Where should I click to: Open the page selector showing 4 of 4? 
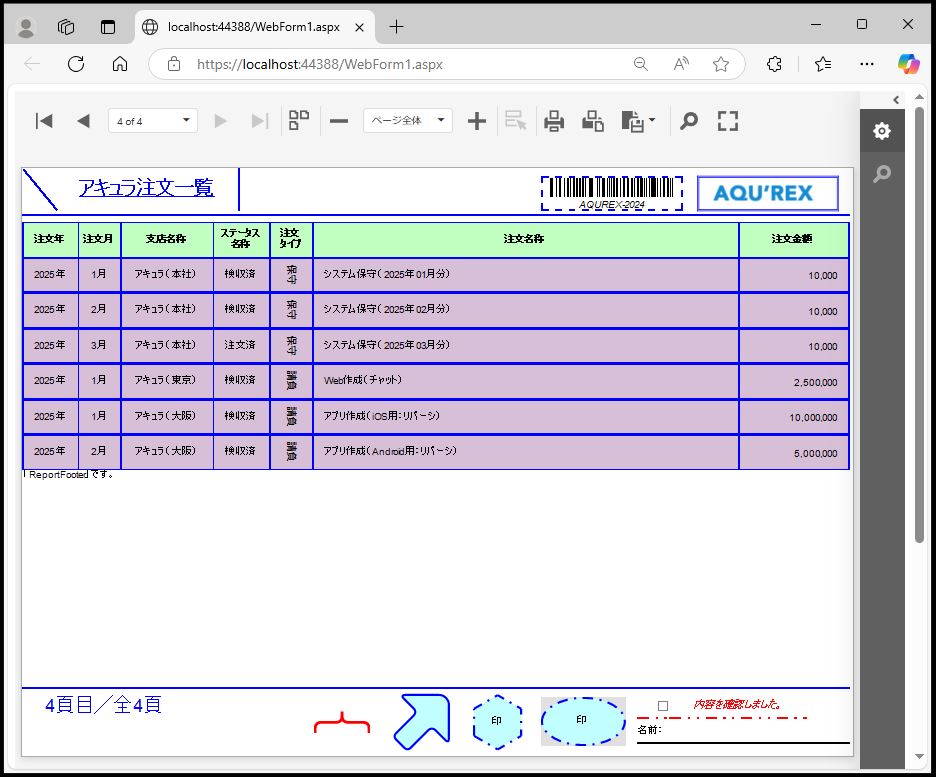[x=152, y=121]
